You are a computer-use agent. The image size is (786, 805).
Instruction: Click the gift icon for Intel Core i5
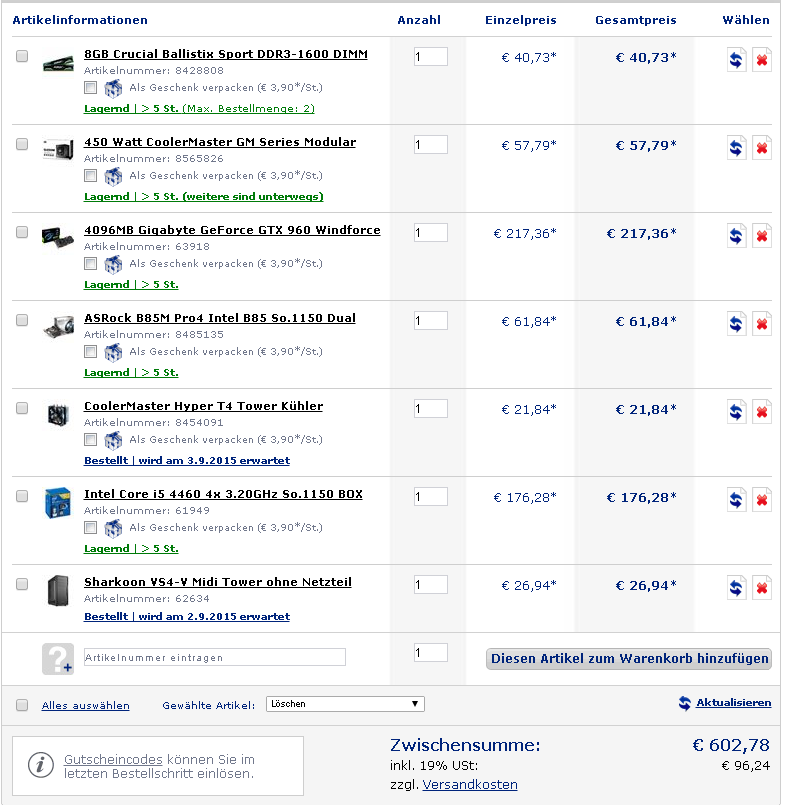point(113,528)
